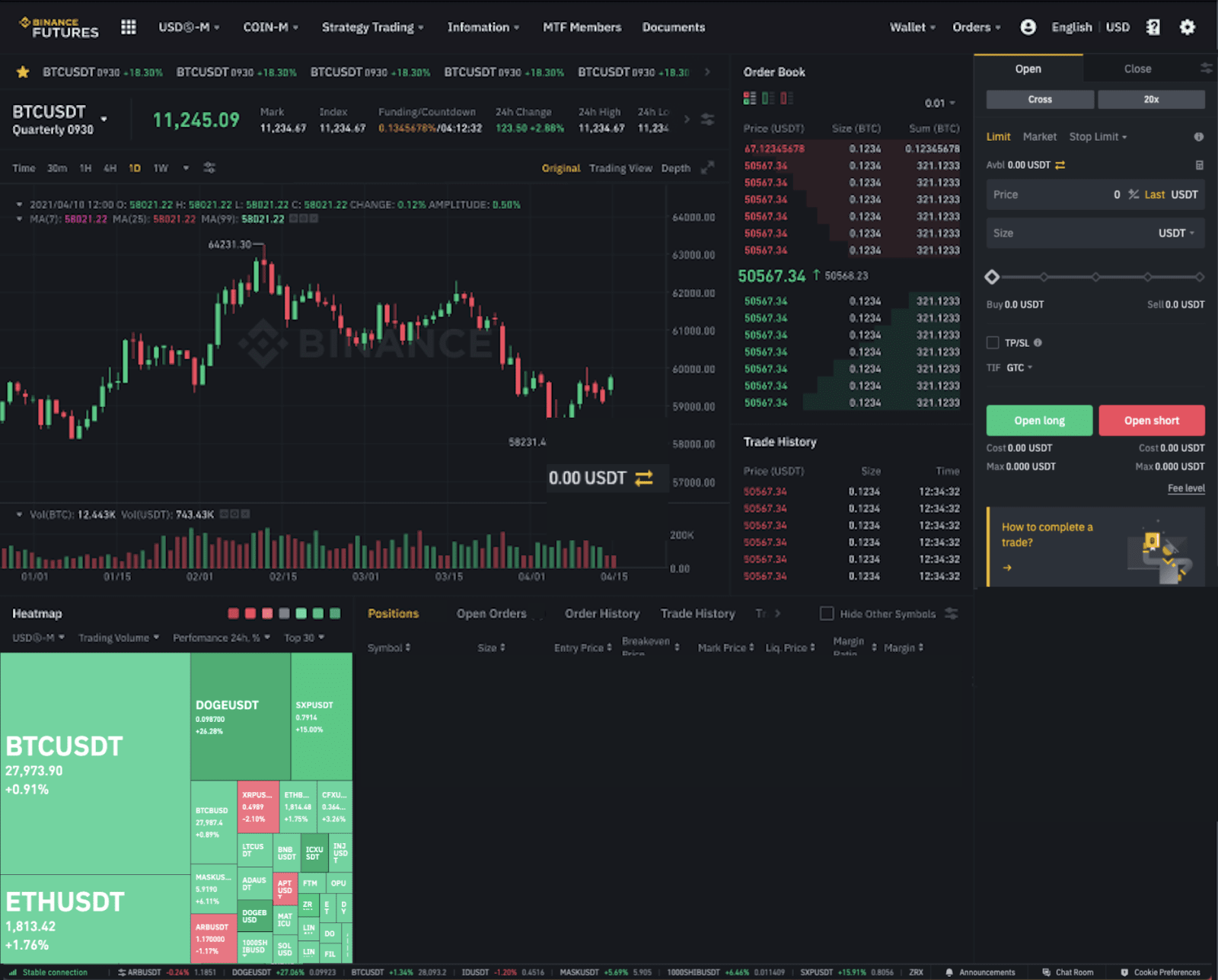Image resolution: width=1218 pixels, height=980 pixels.
Task: Open How to complete a trade guide
Action: (1095, 547)
